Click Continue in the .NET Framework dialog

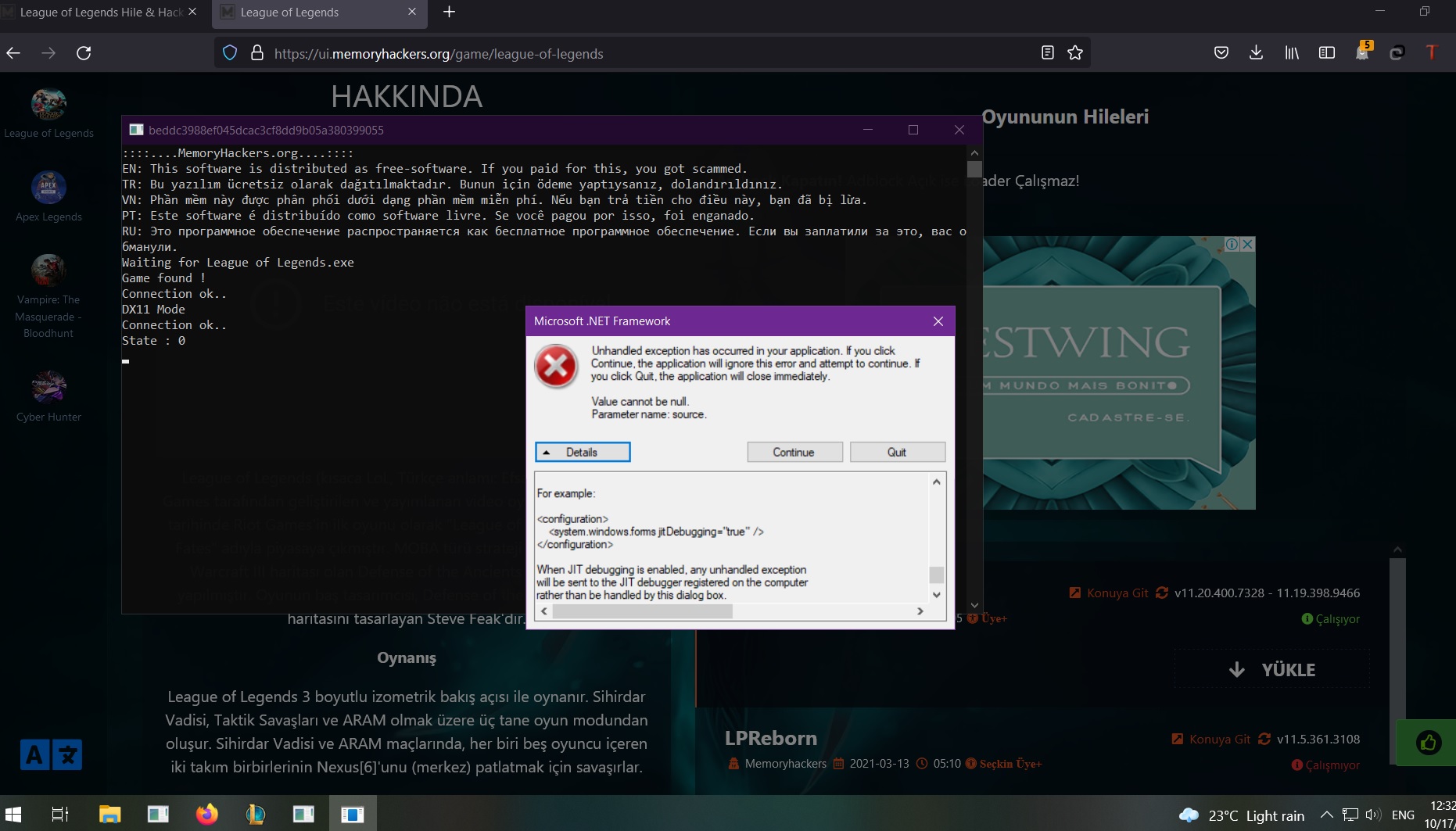tap(794, 452)
